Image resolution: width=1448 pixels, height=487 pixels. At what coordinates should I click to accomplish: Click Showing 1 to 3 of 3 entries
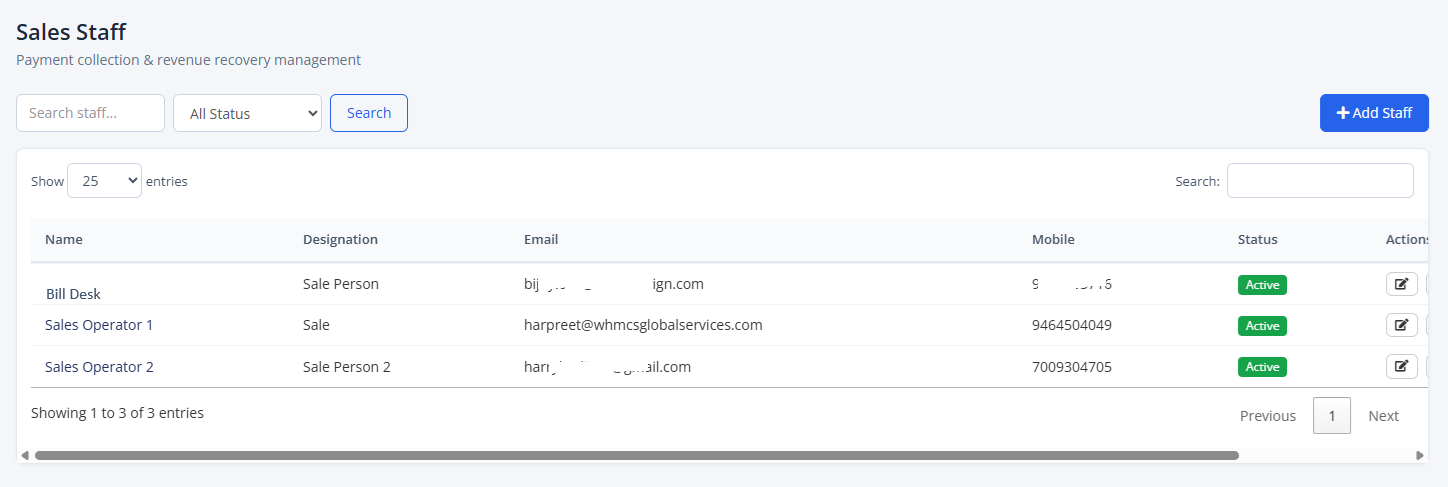[x=117, y=412]
